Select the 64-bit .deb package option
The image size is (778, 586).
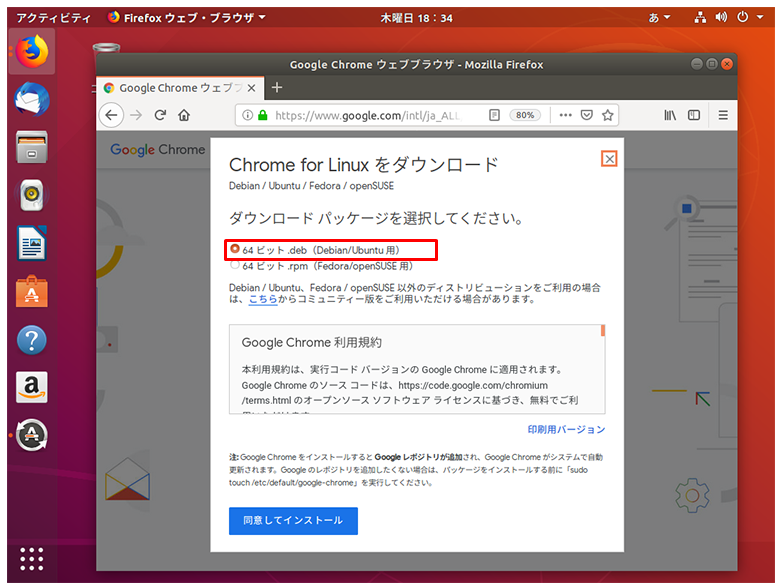[x=235, y=249]
